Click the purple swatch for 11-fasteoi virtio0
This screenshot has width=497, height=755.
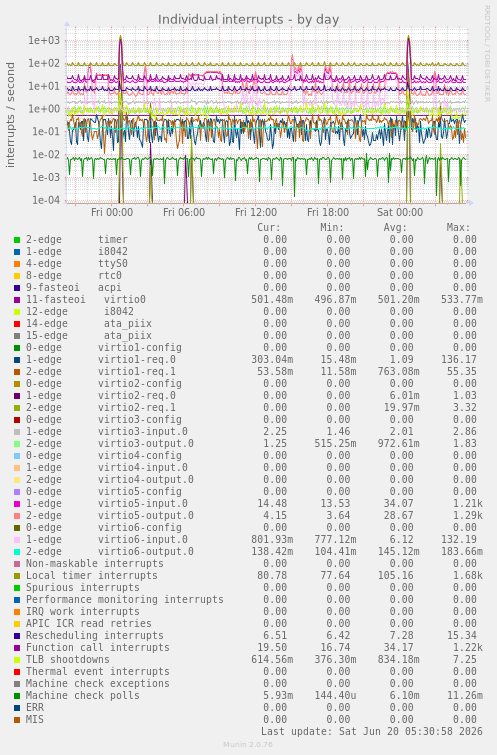pyautogui.click(x=17, y=300)
